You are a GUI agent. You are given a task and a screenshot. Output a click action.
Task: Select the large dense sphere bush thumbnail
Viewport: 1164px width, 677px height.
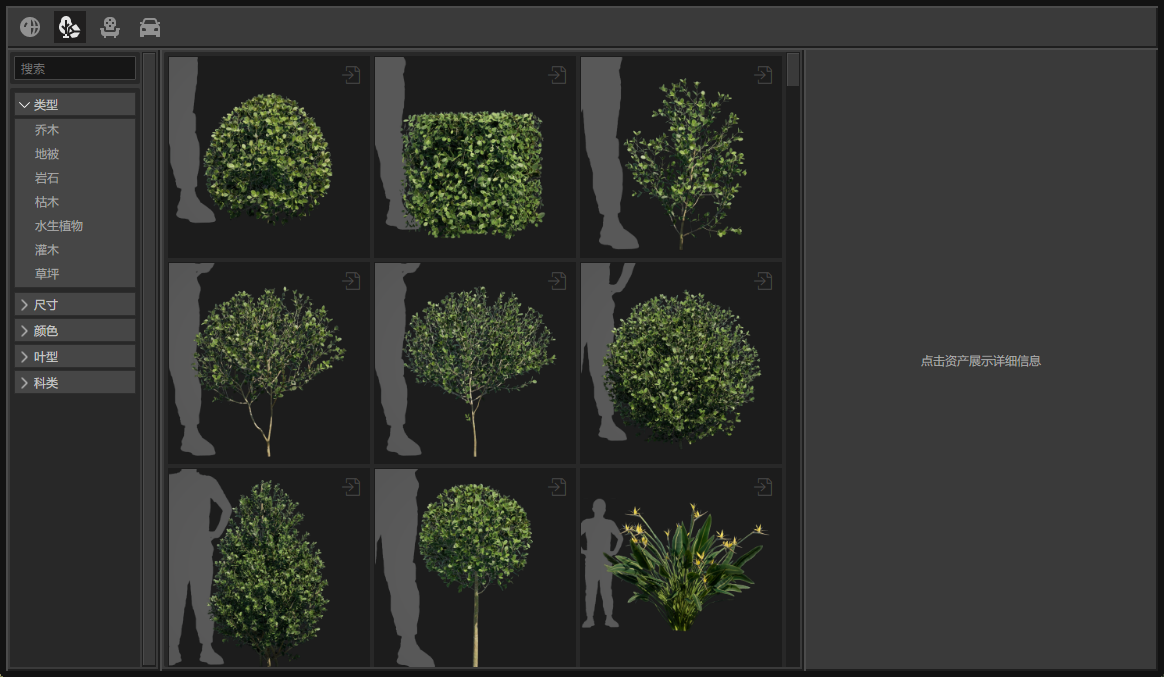pos(681,363)
